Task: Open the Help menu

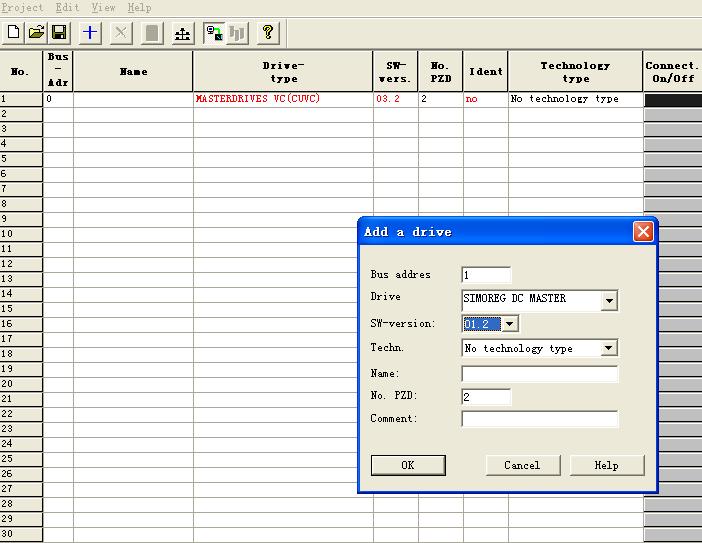Action: [139, 7]
